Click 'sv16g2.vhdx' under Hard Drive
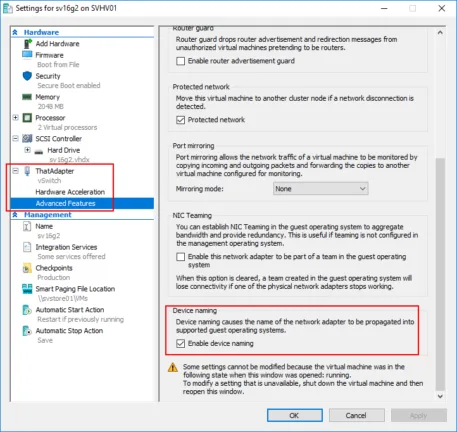 (69, 160)
